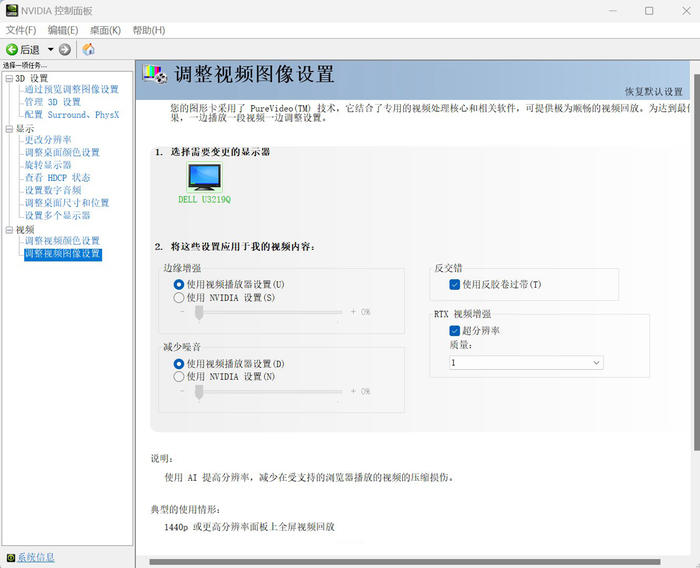This screenshot has height=568, width=700.
Task: Maximize the NVIDIA control panel window
Action: (x=649, y=10)
